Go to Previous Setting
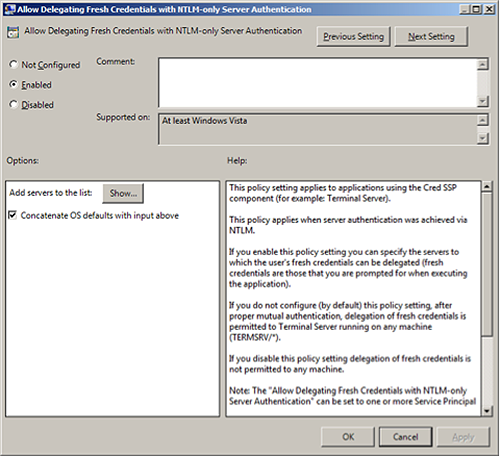The width and height of the screenshot is (500, 457). [353, 36]
